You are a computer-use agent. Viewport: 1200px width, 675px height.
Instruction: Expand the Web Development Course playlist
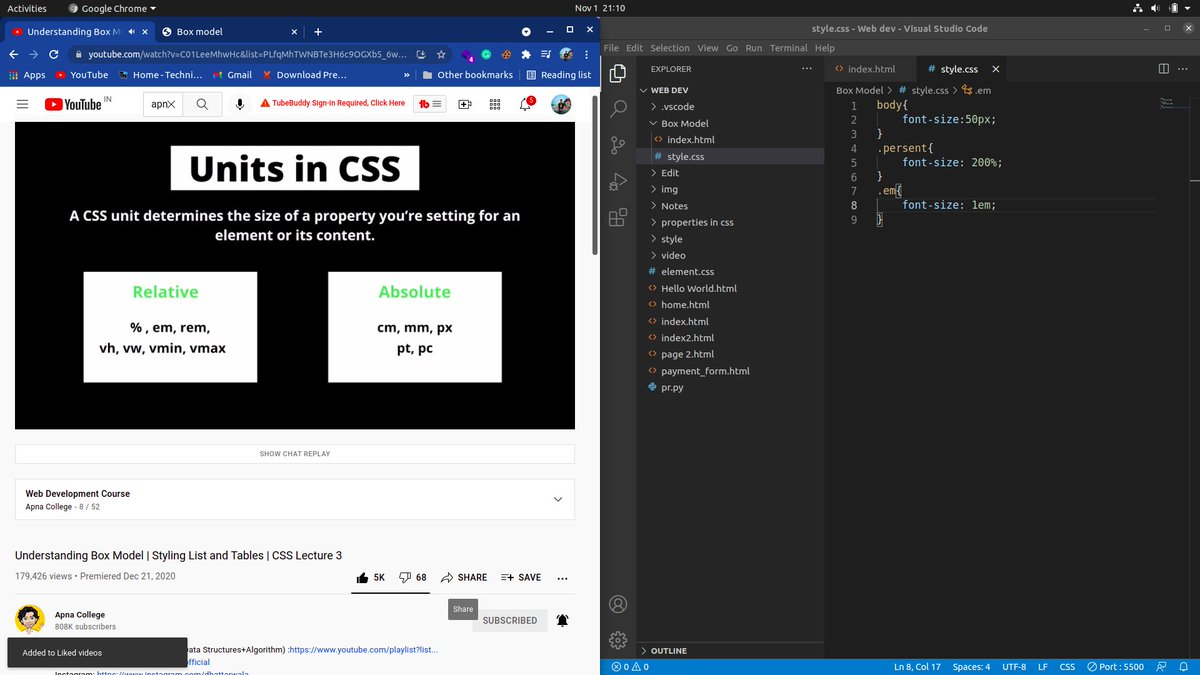pos(558,499)
